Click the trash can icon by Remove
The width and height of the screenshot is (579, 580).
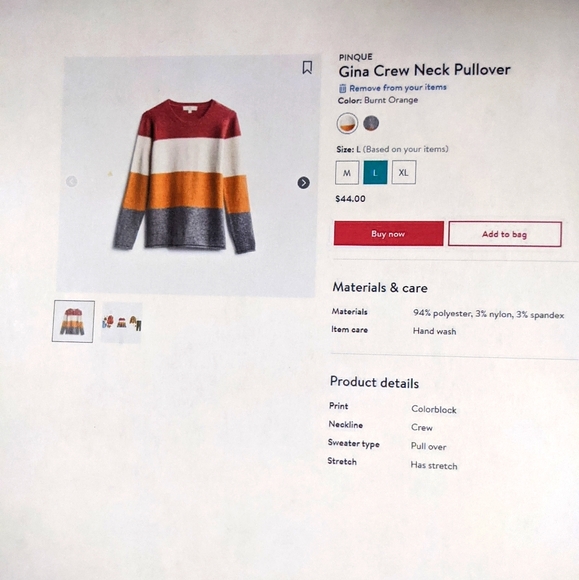click(x=343, y=88)
